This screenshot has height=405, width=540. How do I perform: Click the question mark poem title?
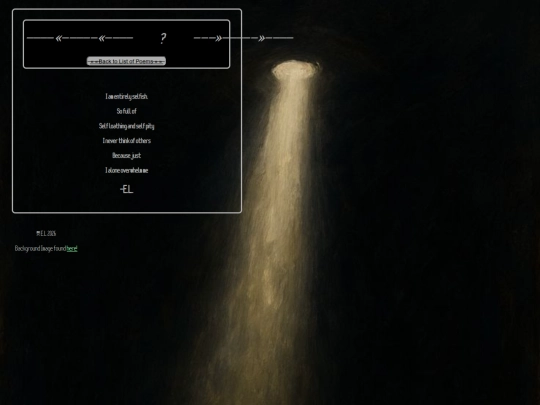click(x=163, y=38)
